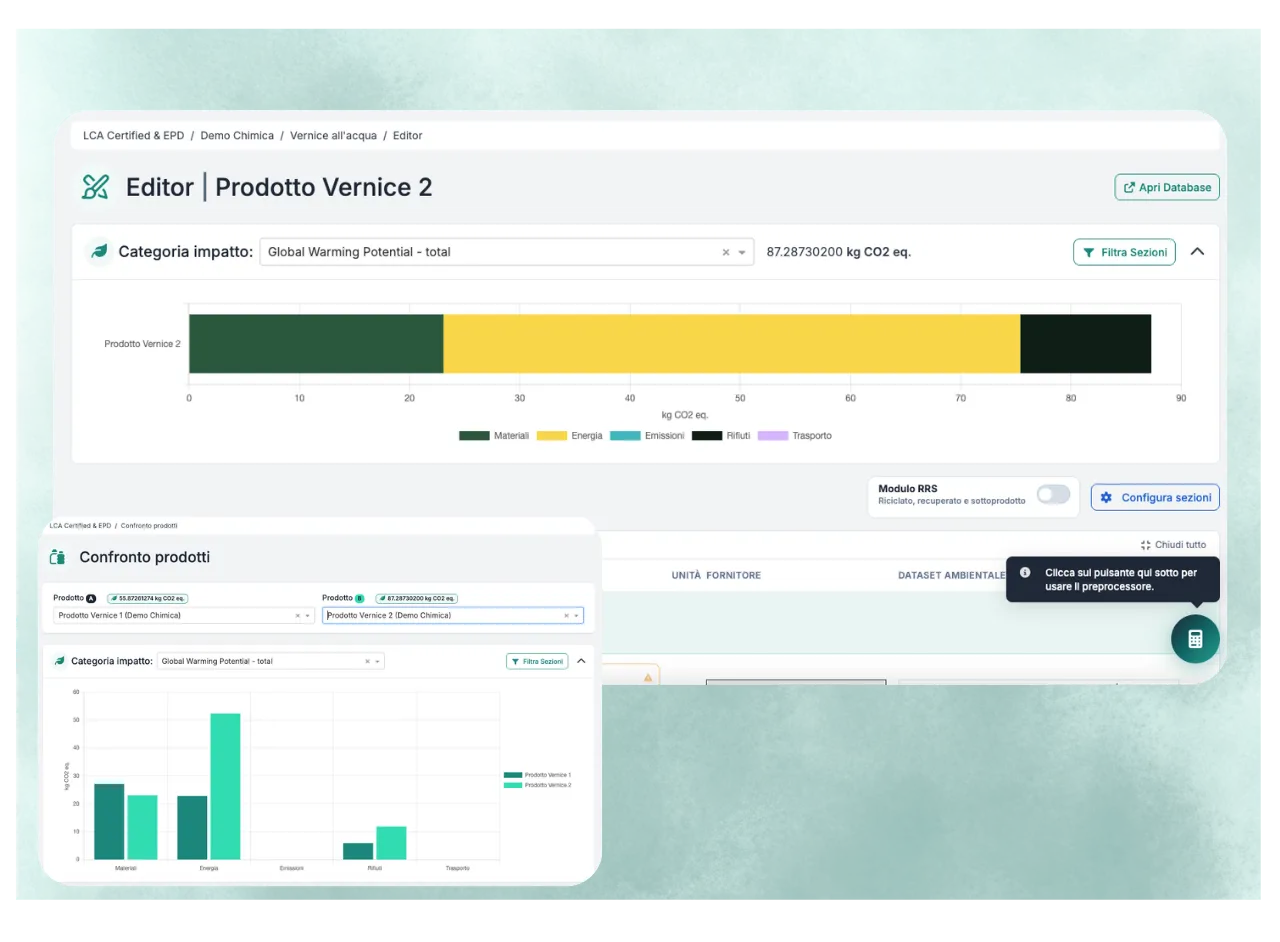Click Filtra Sezioni in Confronto prodotti

tap(537, 661)
